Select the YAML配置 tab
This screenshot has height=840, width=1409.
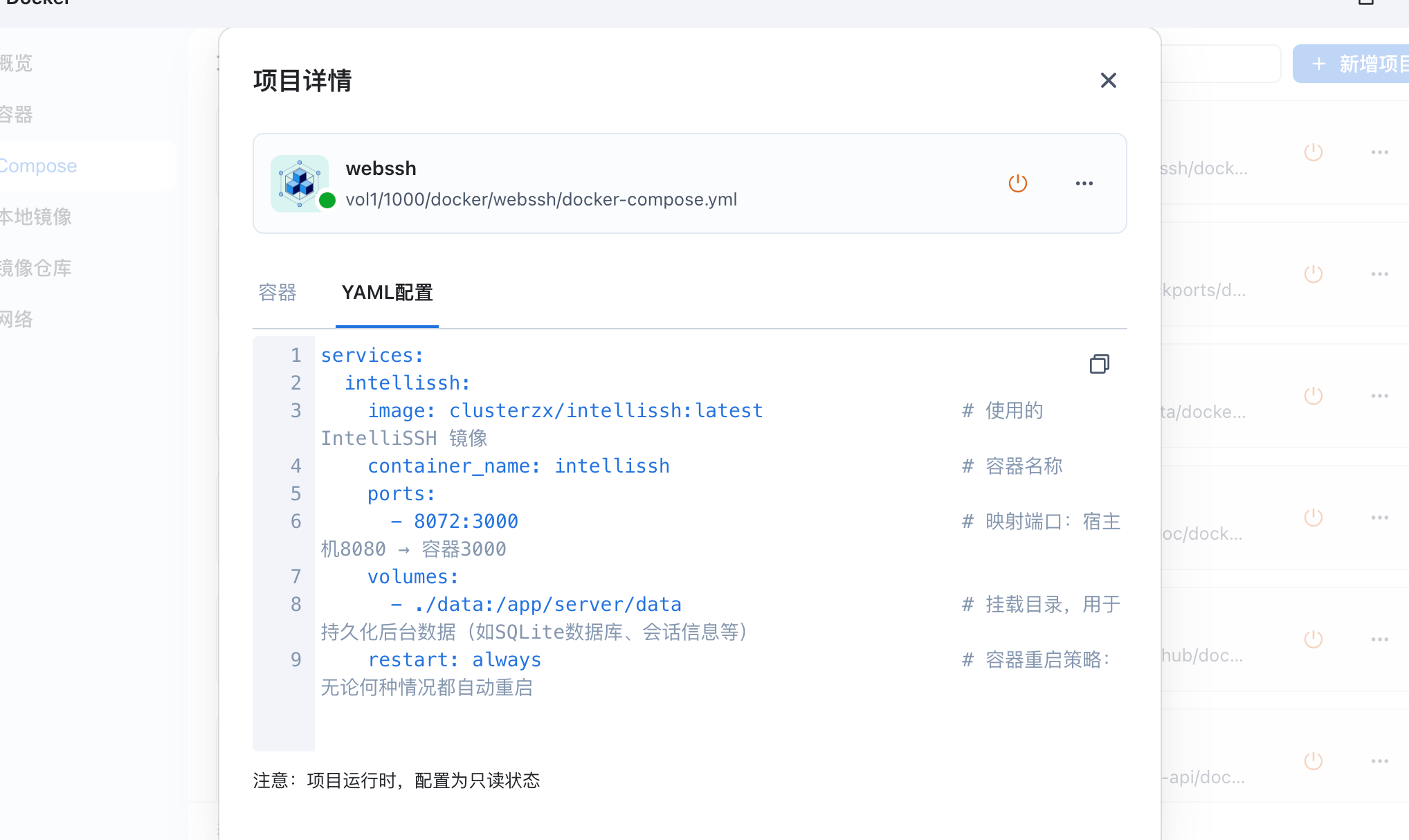pos(387,293)
